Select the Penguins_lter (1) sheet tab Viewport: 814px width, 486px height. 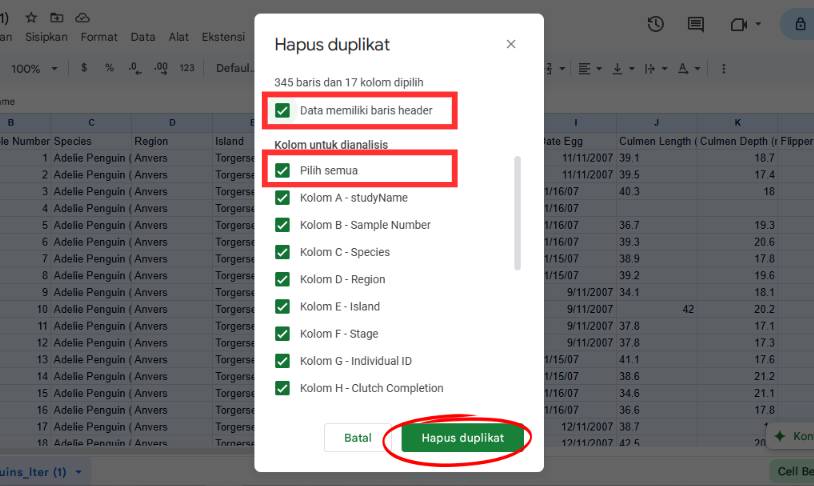(x=33, y=472)
